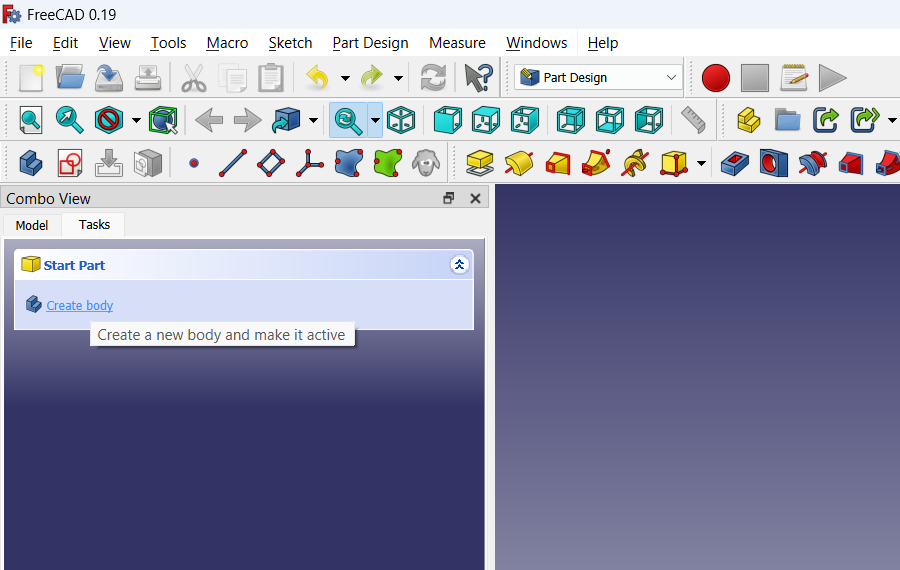
Task: Switch to the right view cube
Action: click(x=525, y=121)
